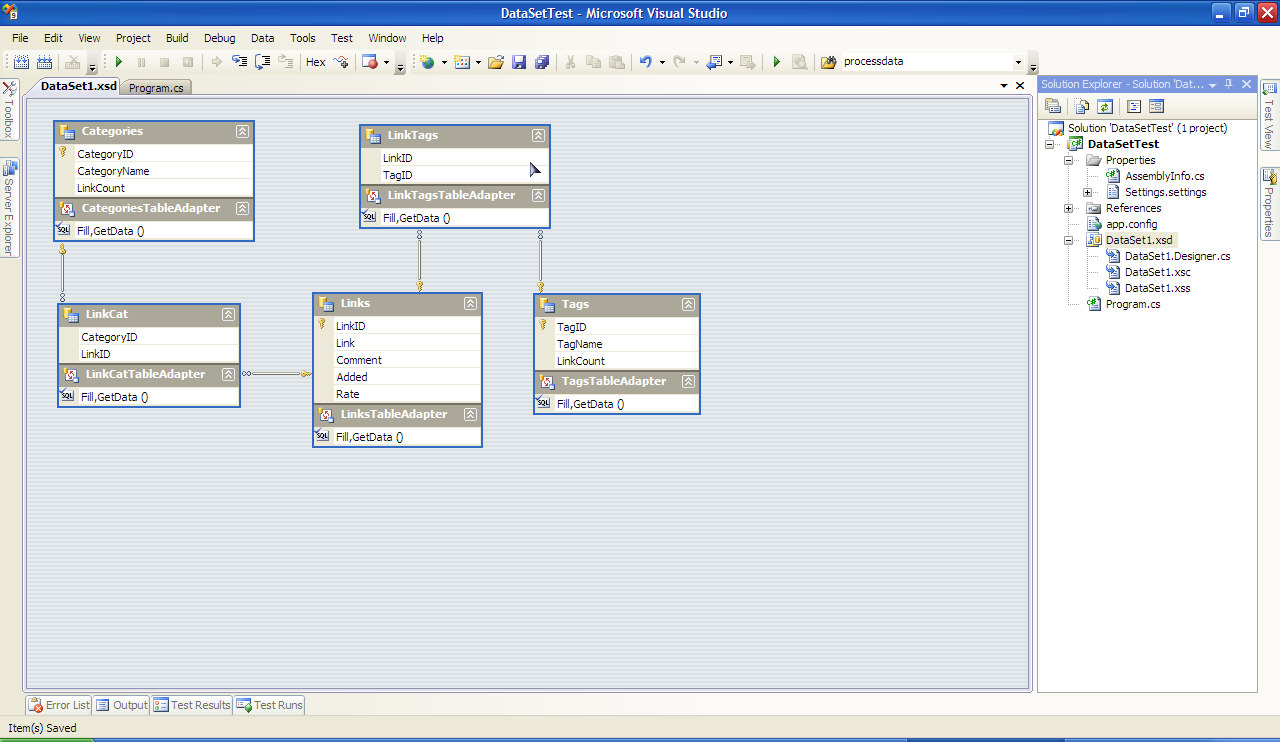Pin the Solution Explorer with Auto Hide
Screen dimensions: 1280x742
click(x=1229, y=84)
